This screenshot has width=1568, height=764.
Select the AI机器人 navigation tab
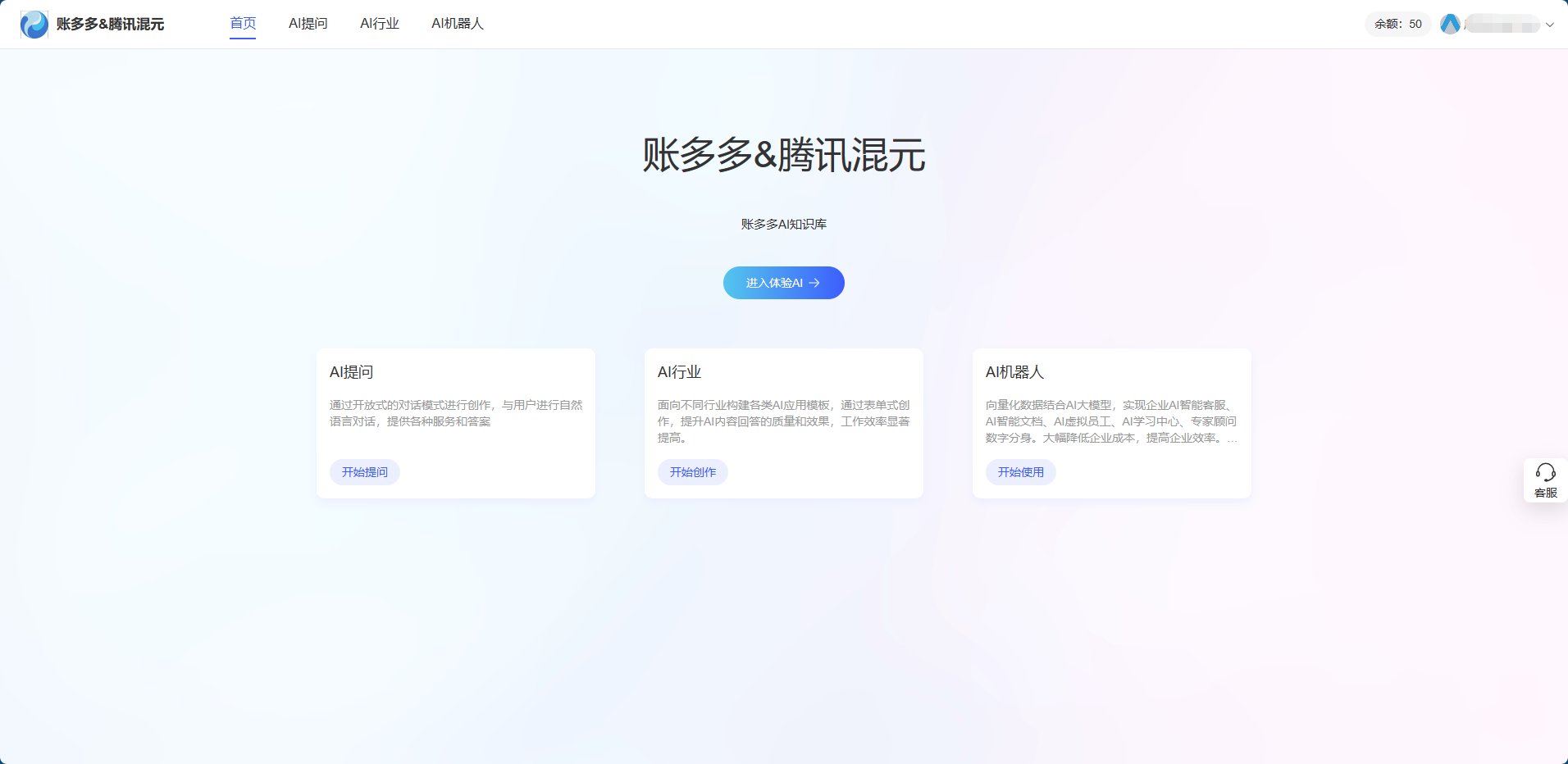tap(458, 24)
